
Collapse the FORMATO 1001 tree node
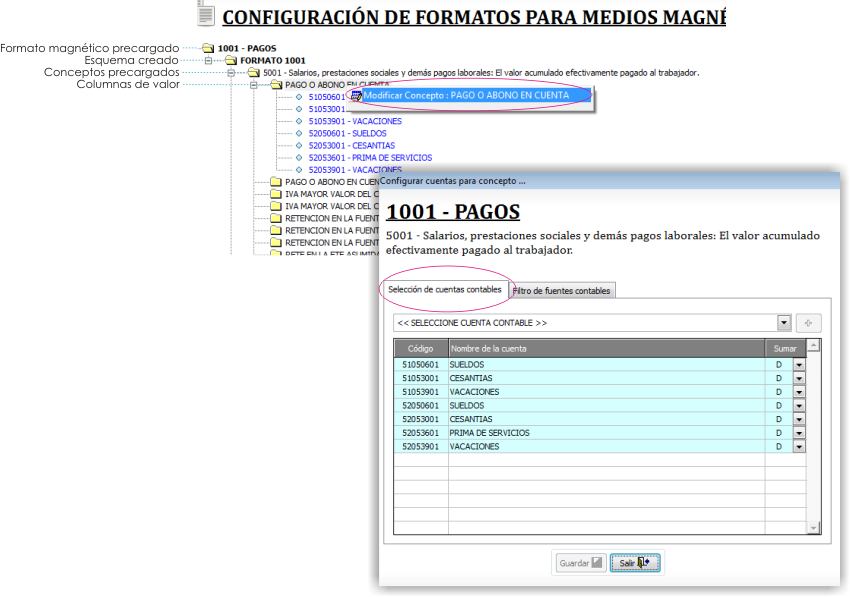pos(208,60)
